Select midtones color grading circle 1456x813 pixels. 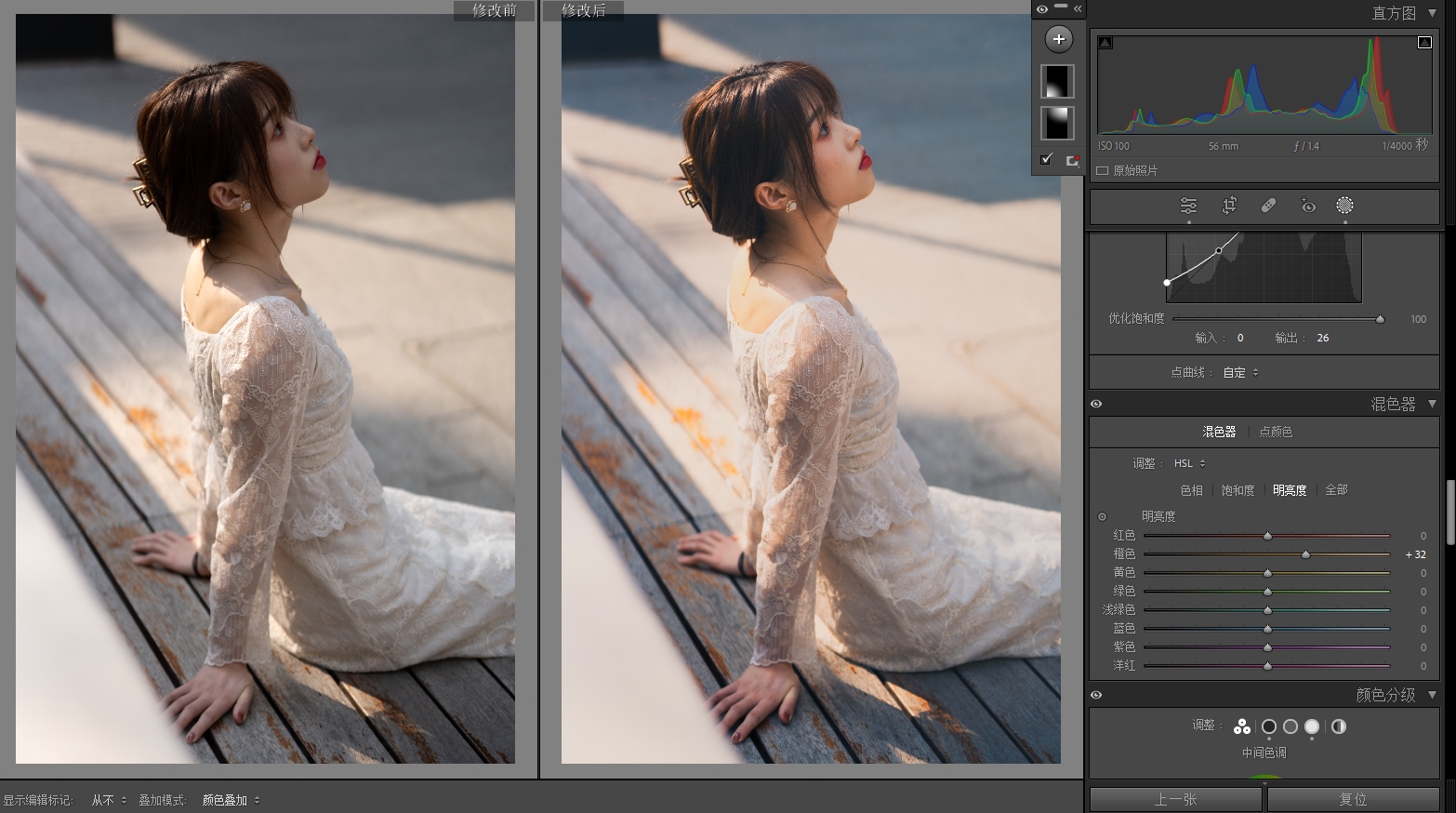pos(1291,726)
